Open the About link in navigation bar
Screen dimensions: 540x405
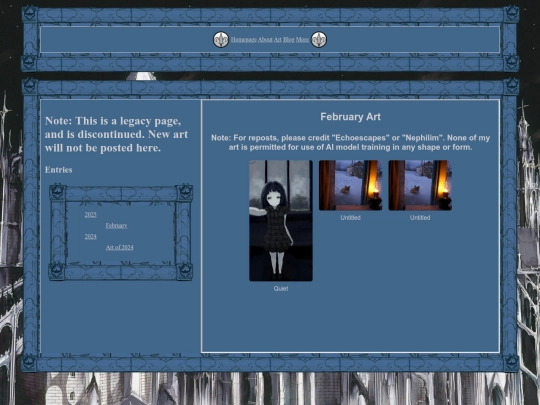click(x=265, y=40)
